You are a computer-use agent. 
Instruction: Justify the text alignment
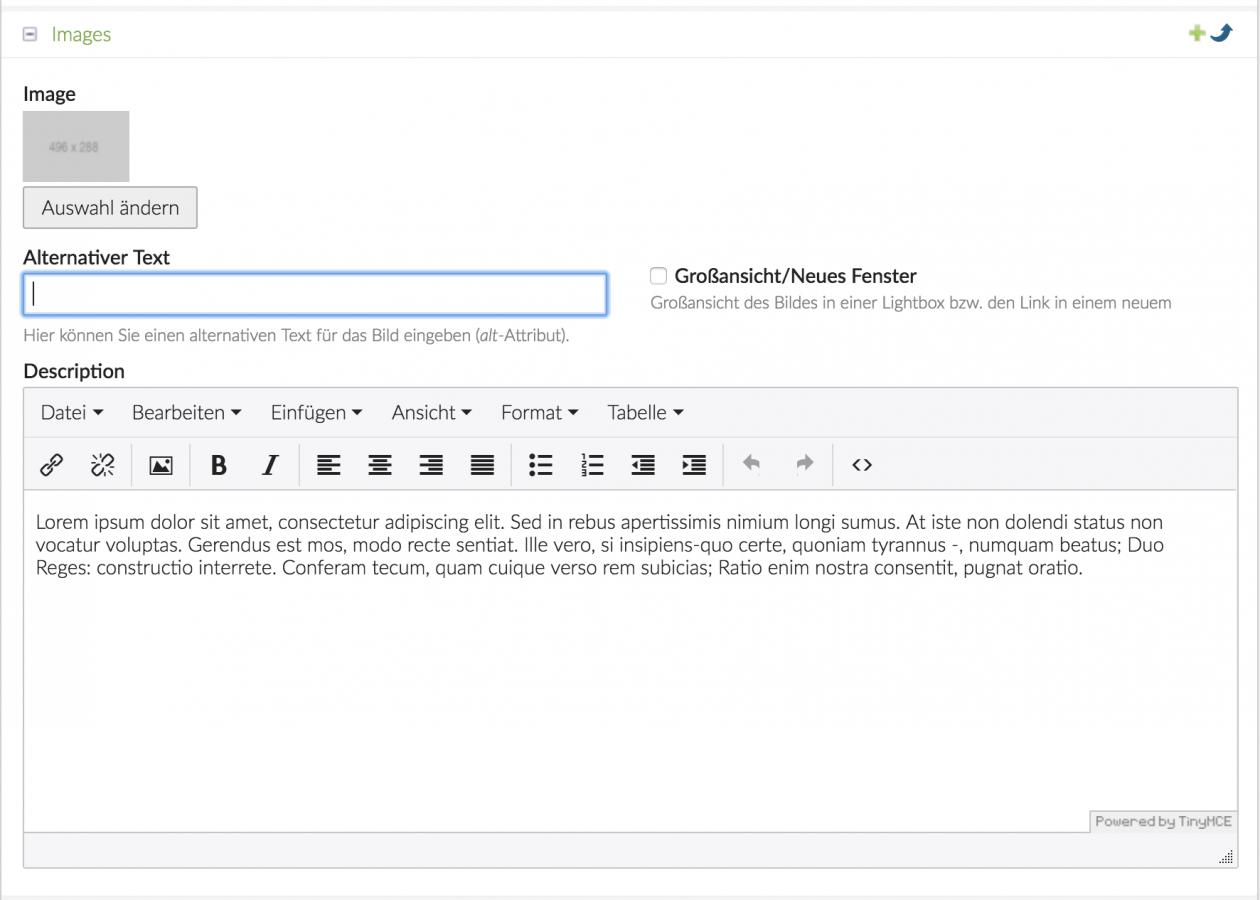[x=483, y=464]
